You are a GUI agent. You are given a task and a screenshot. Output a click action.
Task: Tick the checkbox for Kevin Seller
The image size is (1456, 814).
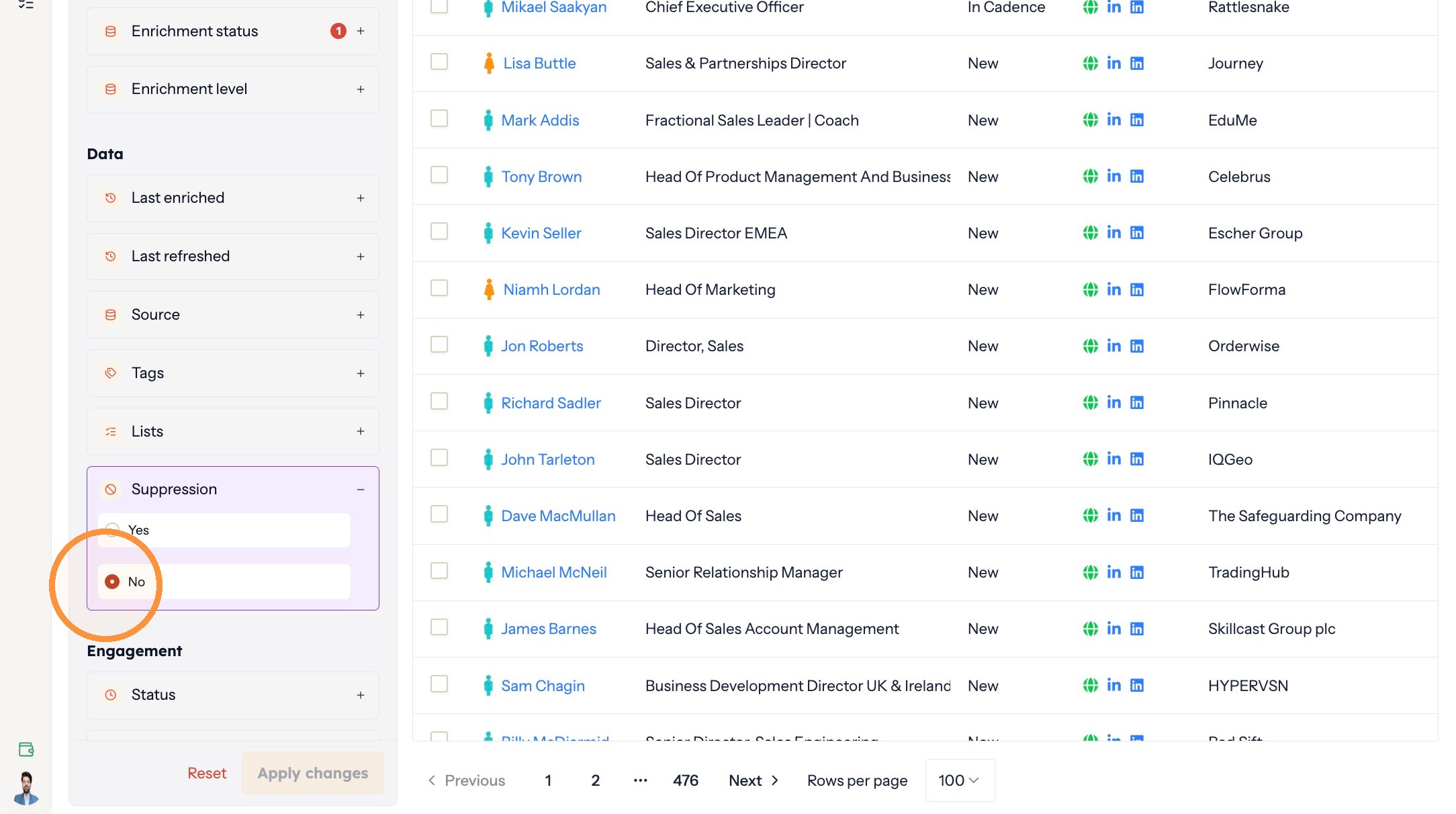coord(439,232)
